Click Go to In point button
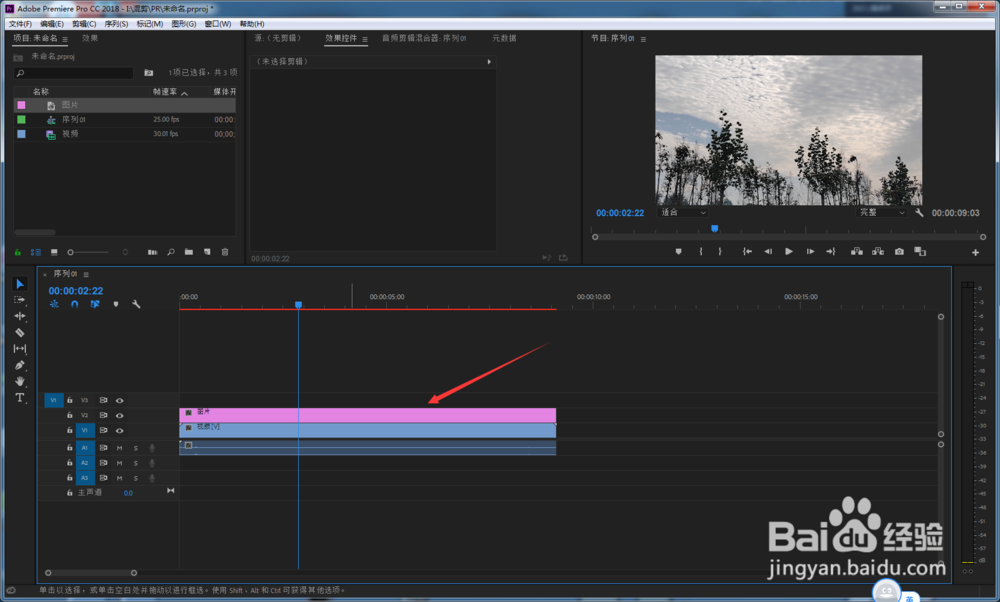 pos(747,252)
